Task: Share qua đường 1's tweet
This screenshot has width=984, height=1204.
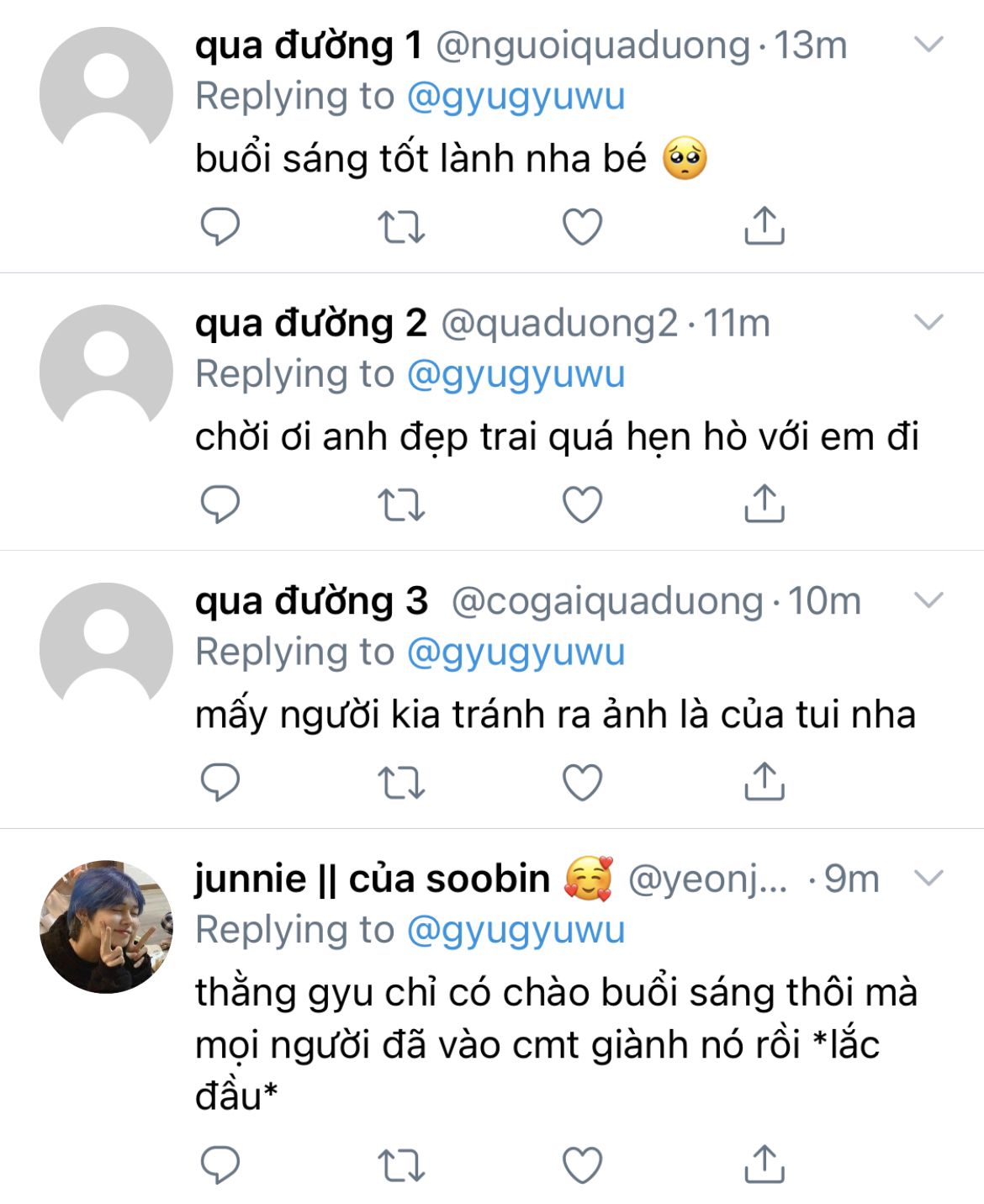Action: click(x=764, y=225)
